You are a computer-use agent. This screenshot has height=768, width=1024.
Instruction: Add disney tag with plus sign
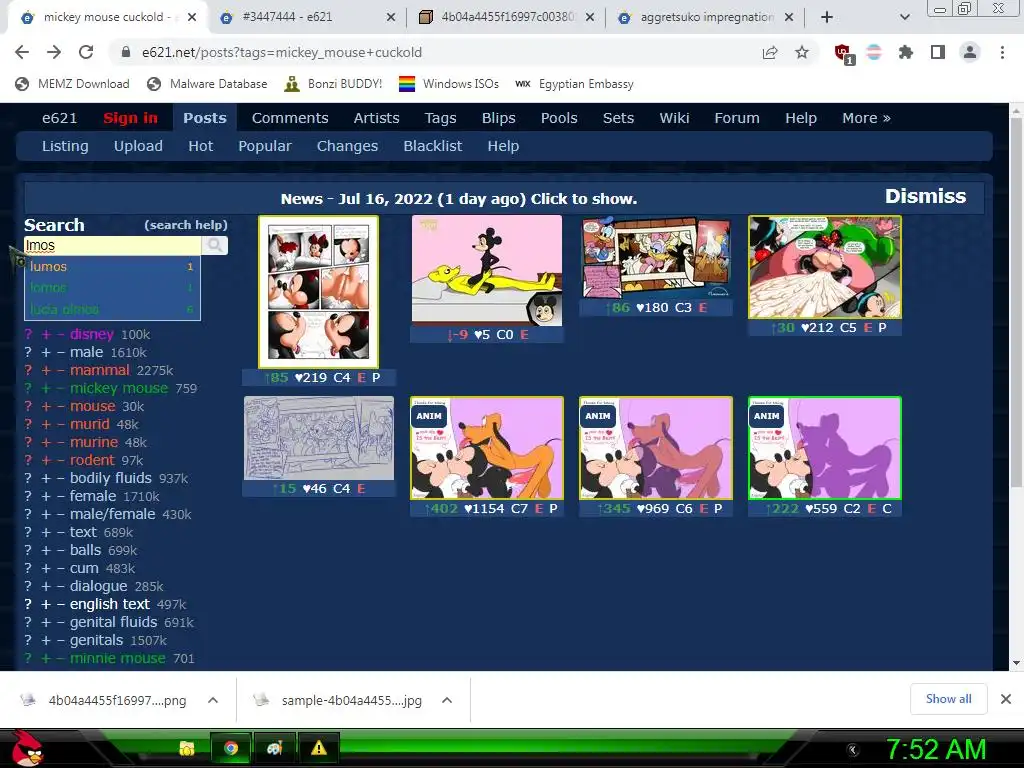click(46, 334)
